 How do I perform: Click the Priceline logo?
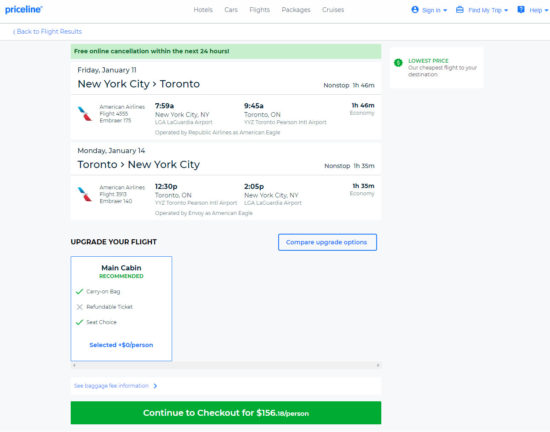point(24,10)
